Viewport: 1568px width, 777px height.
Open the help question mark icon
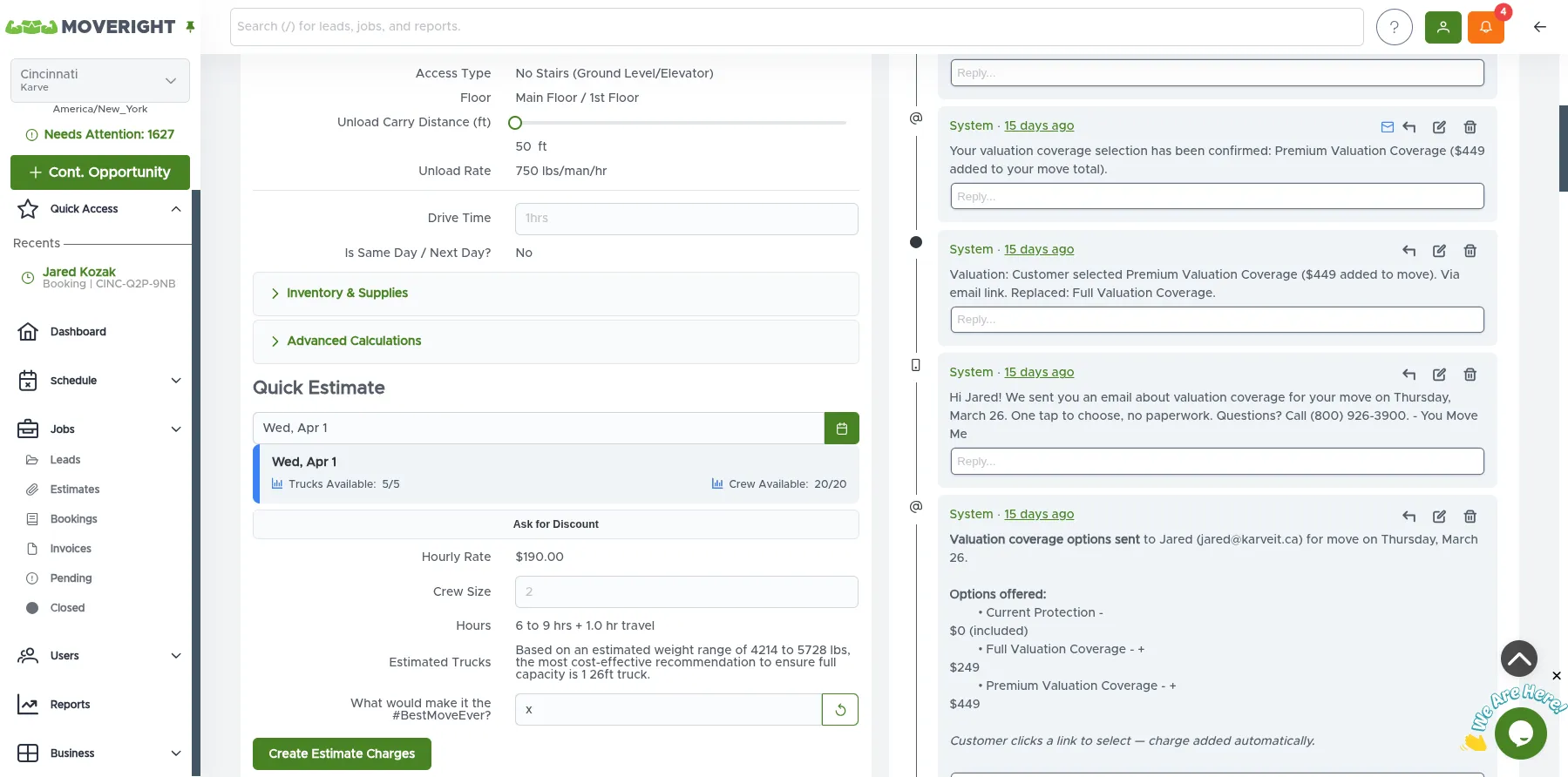pos(1395,27)
